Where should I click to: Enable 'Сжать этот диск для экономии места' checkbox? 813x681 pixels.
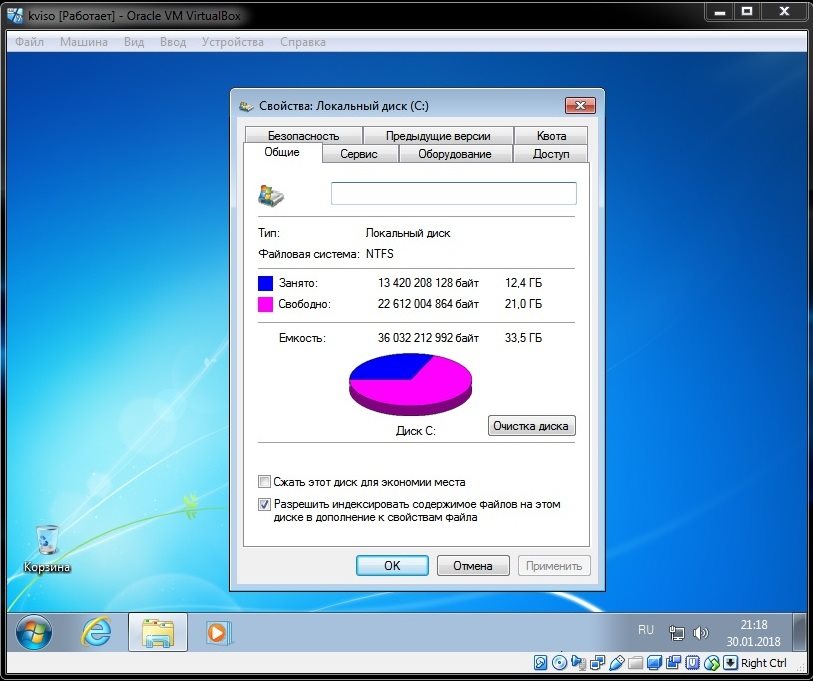(x=264, y=481)
